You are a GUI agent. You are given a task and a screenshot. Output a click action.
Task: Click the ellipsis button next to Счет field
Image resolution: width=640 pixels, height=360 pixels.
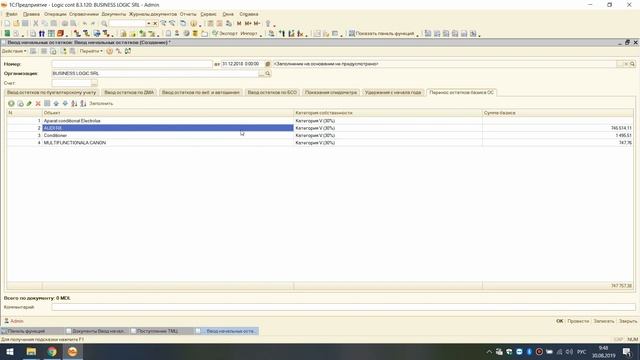point(94,83)
